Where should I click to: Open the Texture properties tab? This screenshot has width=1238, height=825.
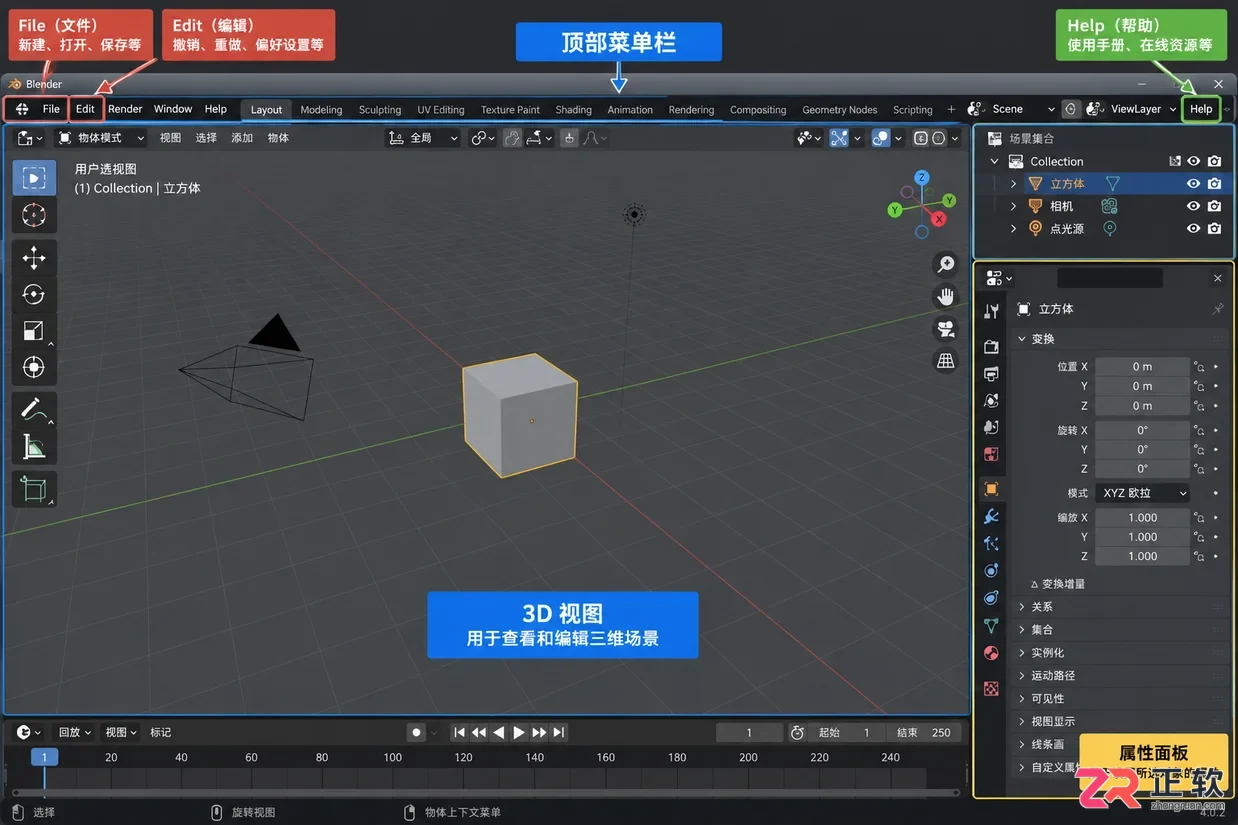tap(991, 688)
